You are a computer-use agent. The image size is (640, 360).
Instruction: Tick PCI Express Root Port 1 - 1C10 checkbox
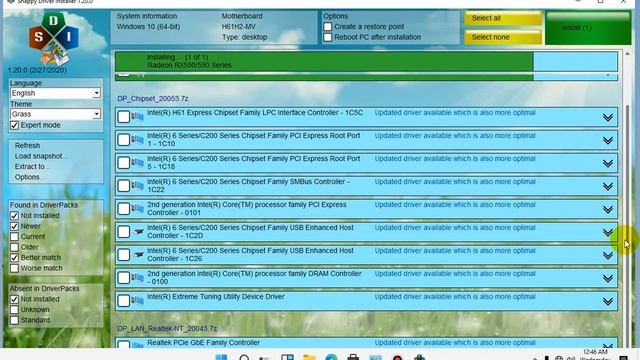(x=123, y=140)
